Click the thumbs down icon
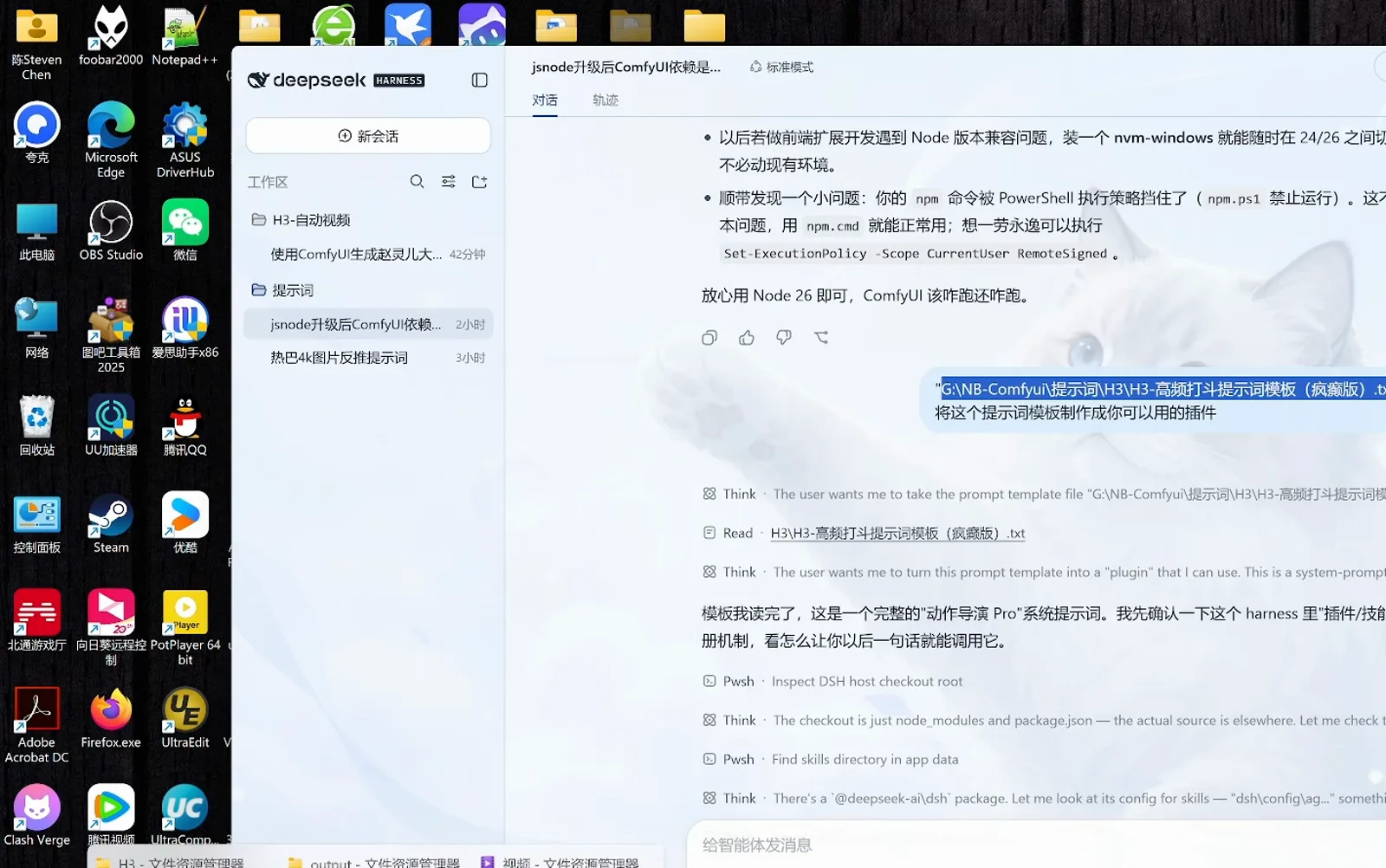The image size is (1386, 868). click(x=784, y=337)
